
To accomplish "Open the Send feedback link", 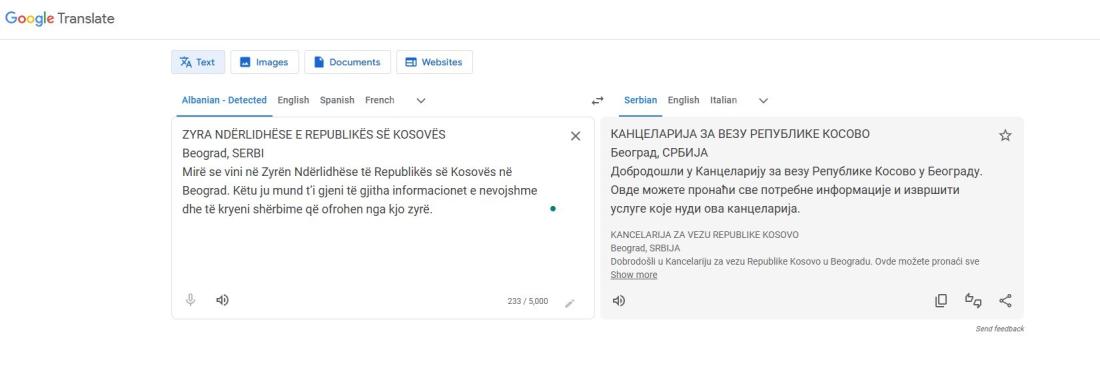I will (1000, 329).
